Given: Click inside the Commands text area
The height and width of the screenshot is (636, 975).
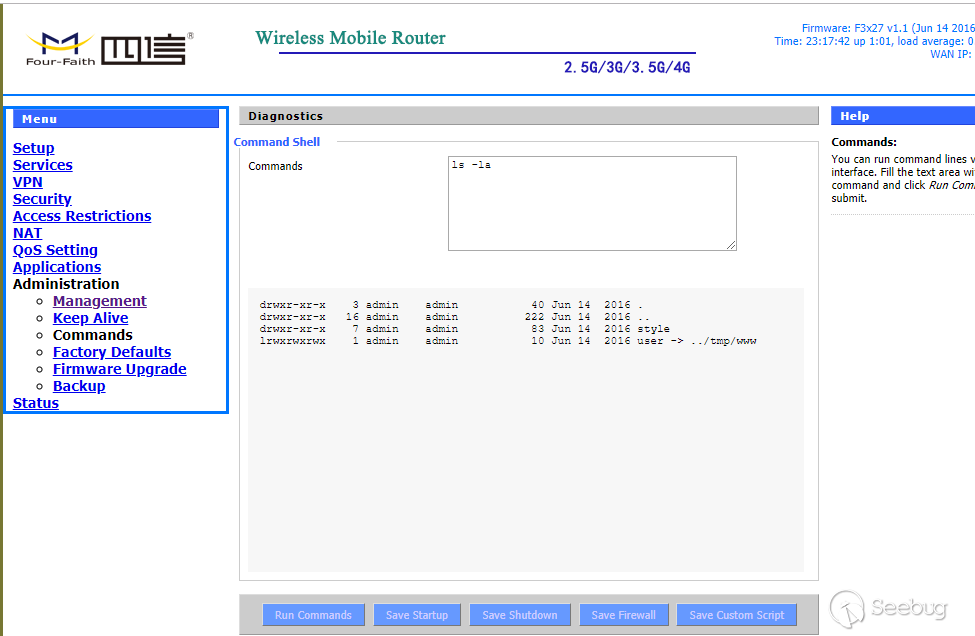Looking at the screenshot, I should point(592,203).
